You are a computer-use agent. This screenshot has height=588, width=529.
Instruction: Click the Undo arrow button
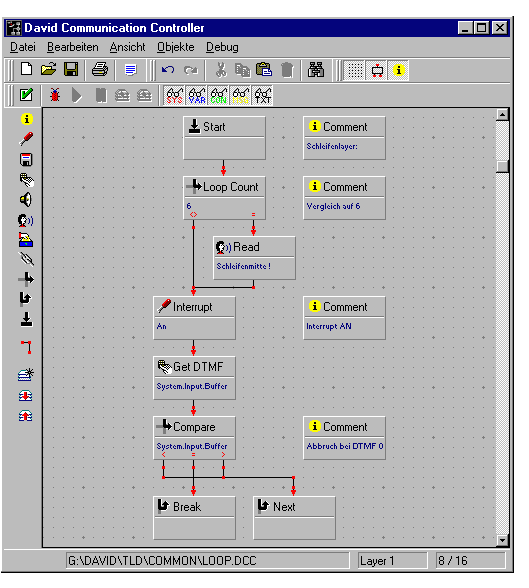[168, 70]
